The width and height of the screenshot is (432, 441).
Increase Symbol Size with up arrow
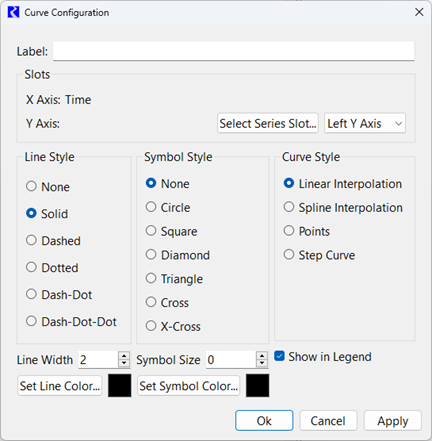pos(262,356)
